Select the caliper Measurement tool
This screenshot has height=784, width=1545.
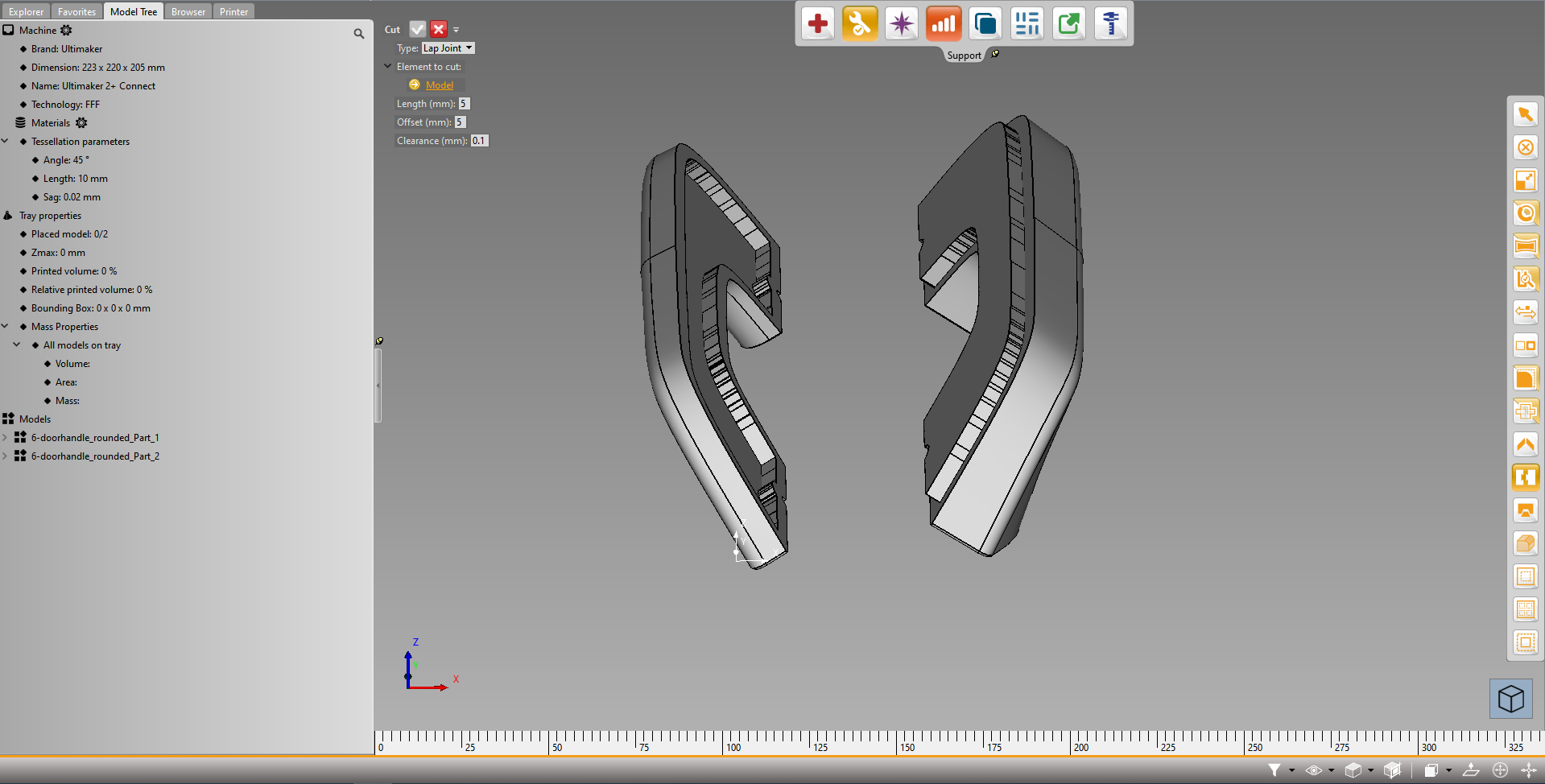coord(1111,23)
